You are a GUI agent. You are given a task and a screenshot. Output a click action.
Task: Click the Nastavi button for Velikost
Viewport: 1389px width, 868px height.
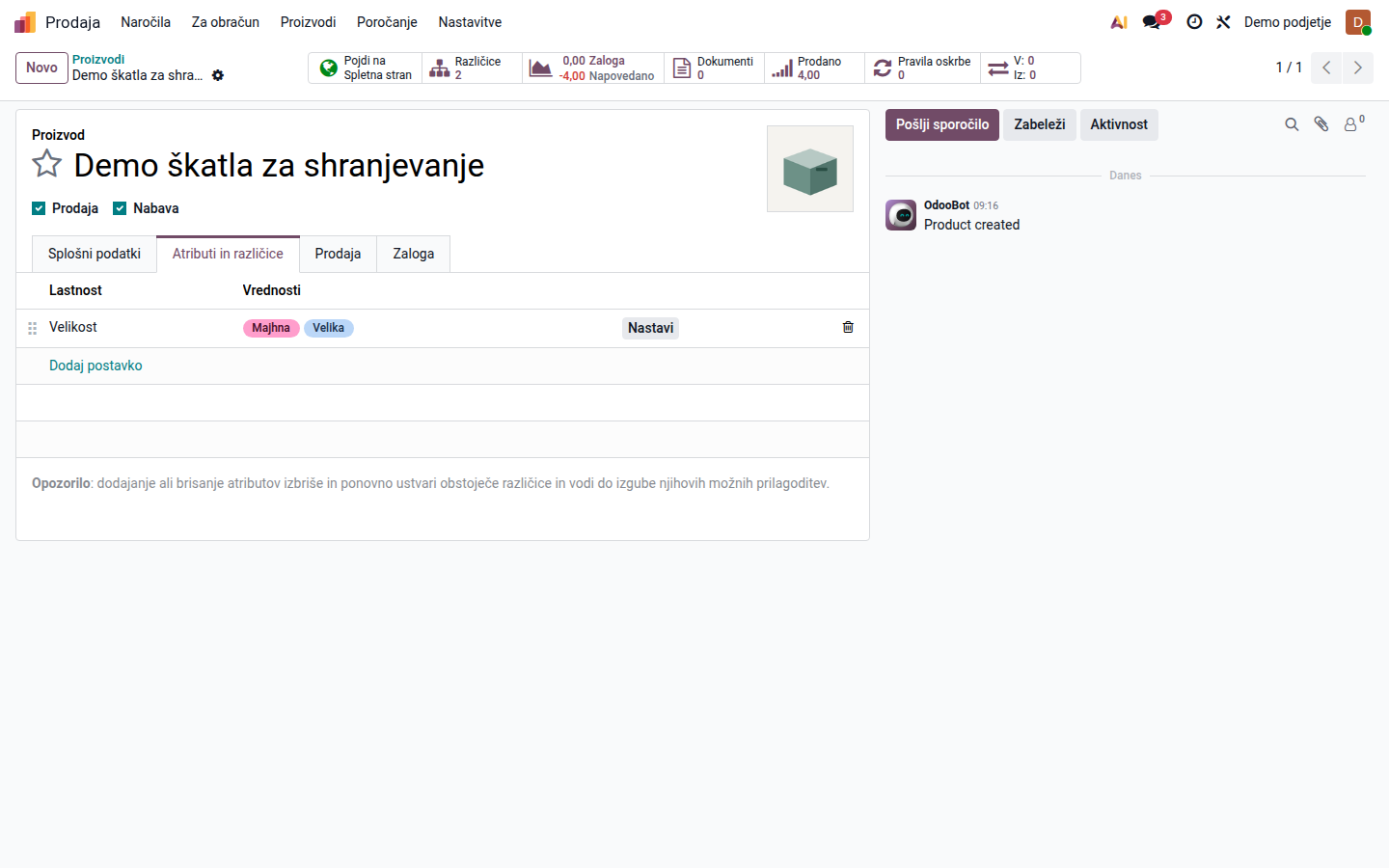pos(651,328)
